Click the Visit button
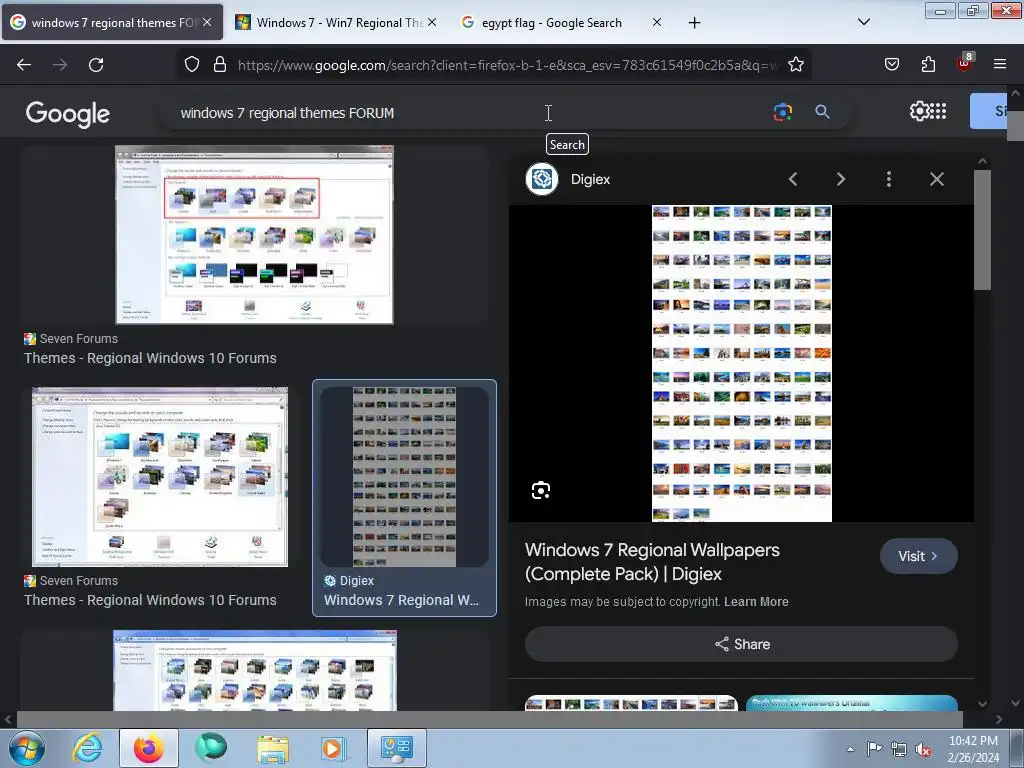1024x768 pixels. point(918,556)
